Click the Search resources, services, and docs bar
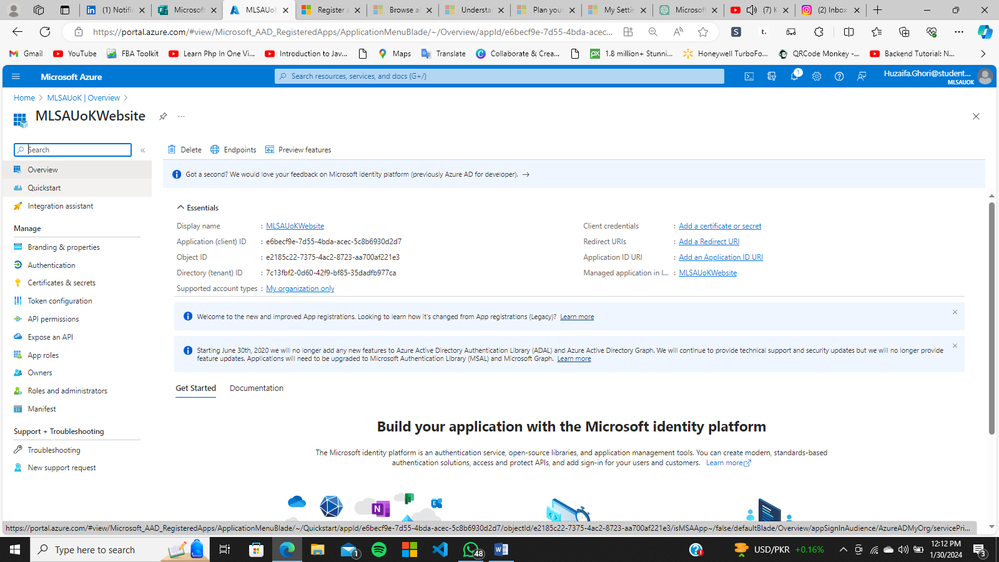999x562 pixels. tap(500, 76)
